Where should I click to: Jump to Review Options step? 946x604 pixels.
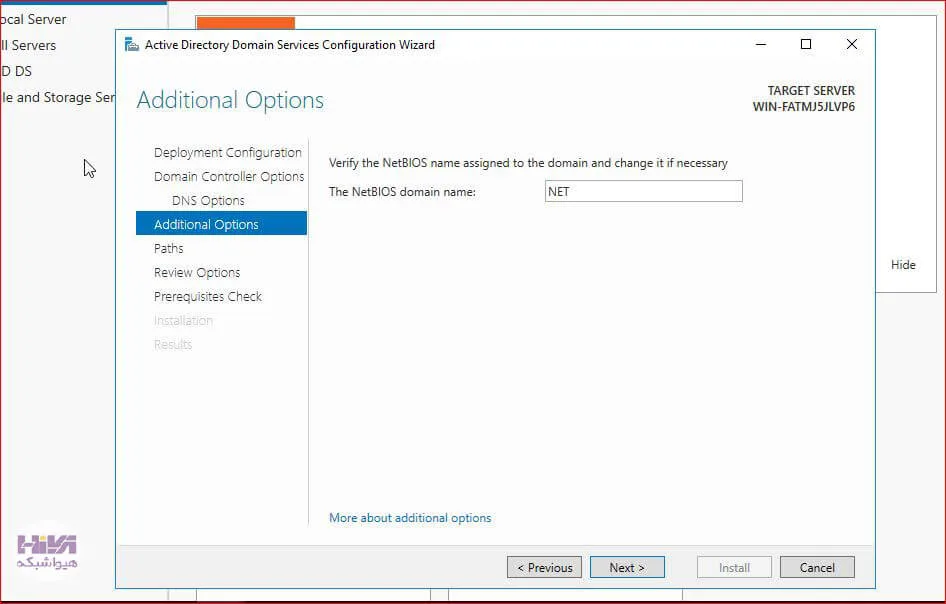tap(197, 273)
